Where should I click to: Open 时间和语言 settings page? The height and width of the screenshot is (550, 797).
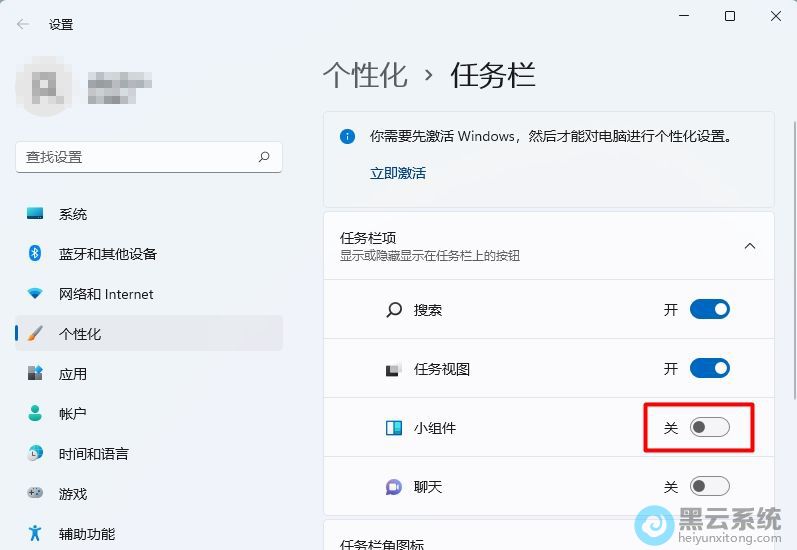point(93,454)
